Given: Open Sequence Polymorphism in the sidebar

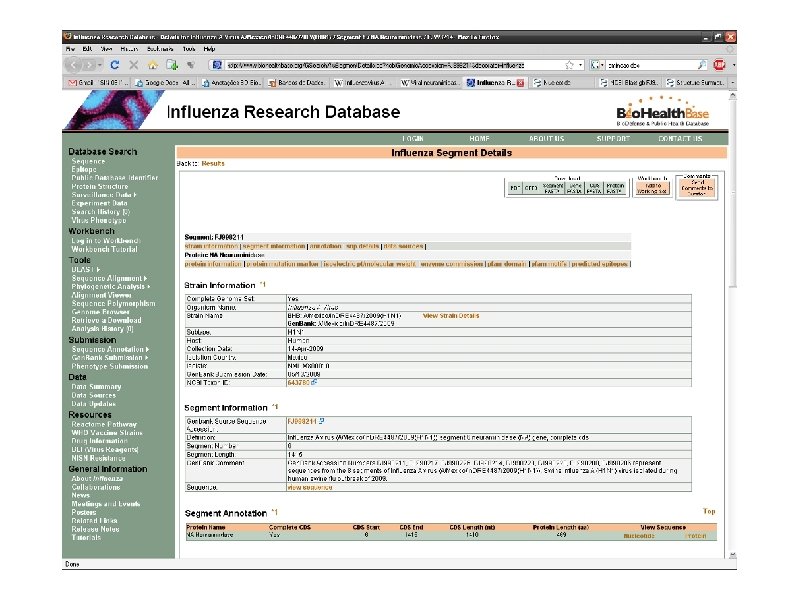Looking at the screenshot, I should tap(113, 304).
